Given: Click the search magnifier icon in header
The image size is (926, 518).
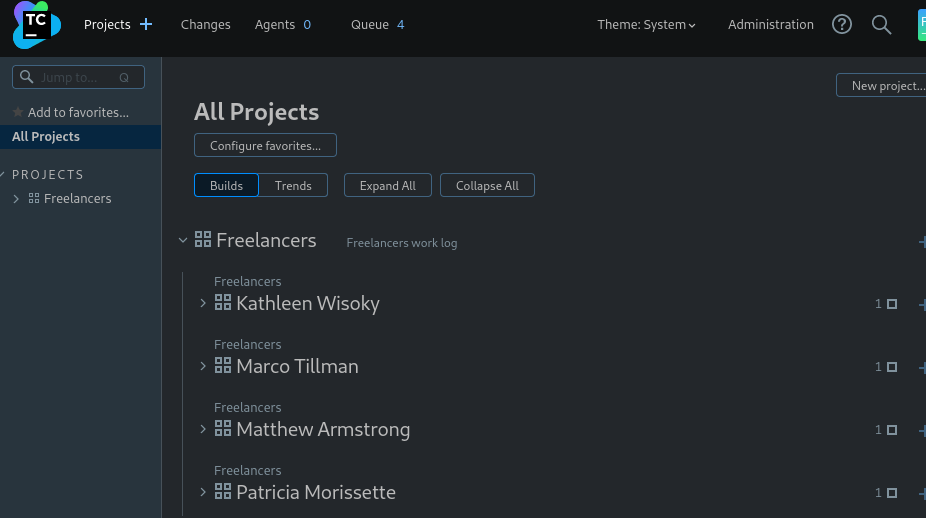Looking at the screenshot, I should [x=881, y=24].
